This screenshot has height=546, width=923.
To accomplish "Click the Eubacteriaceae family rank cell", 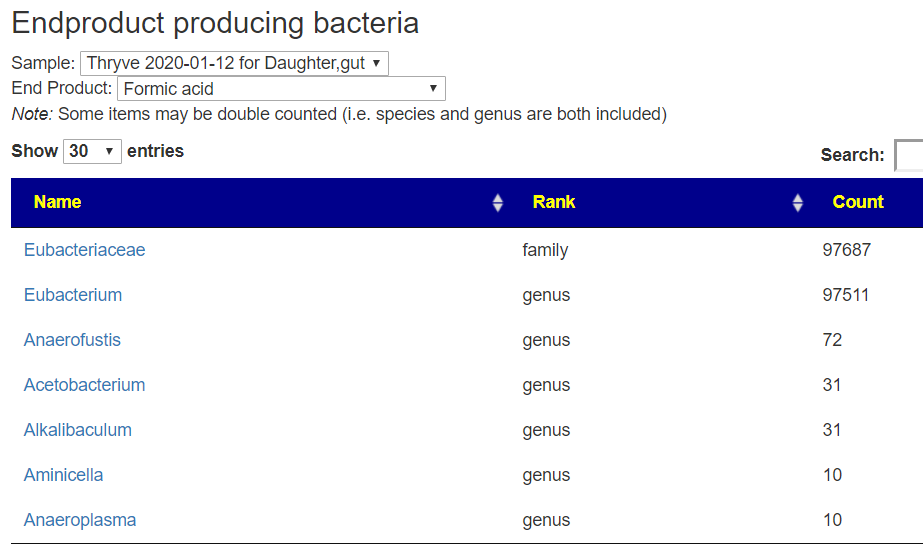I will tap(545, 250).
